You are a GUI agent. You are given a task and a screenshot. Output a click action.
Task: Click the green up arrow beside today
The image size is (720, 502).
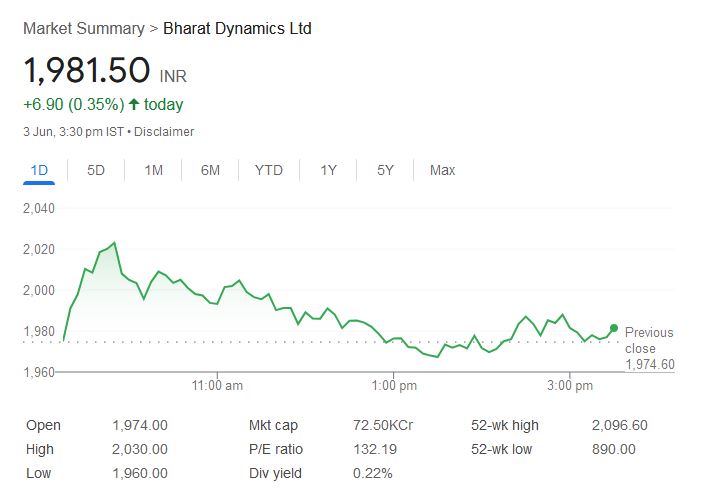click(134, 104)
